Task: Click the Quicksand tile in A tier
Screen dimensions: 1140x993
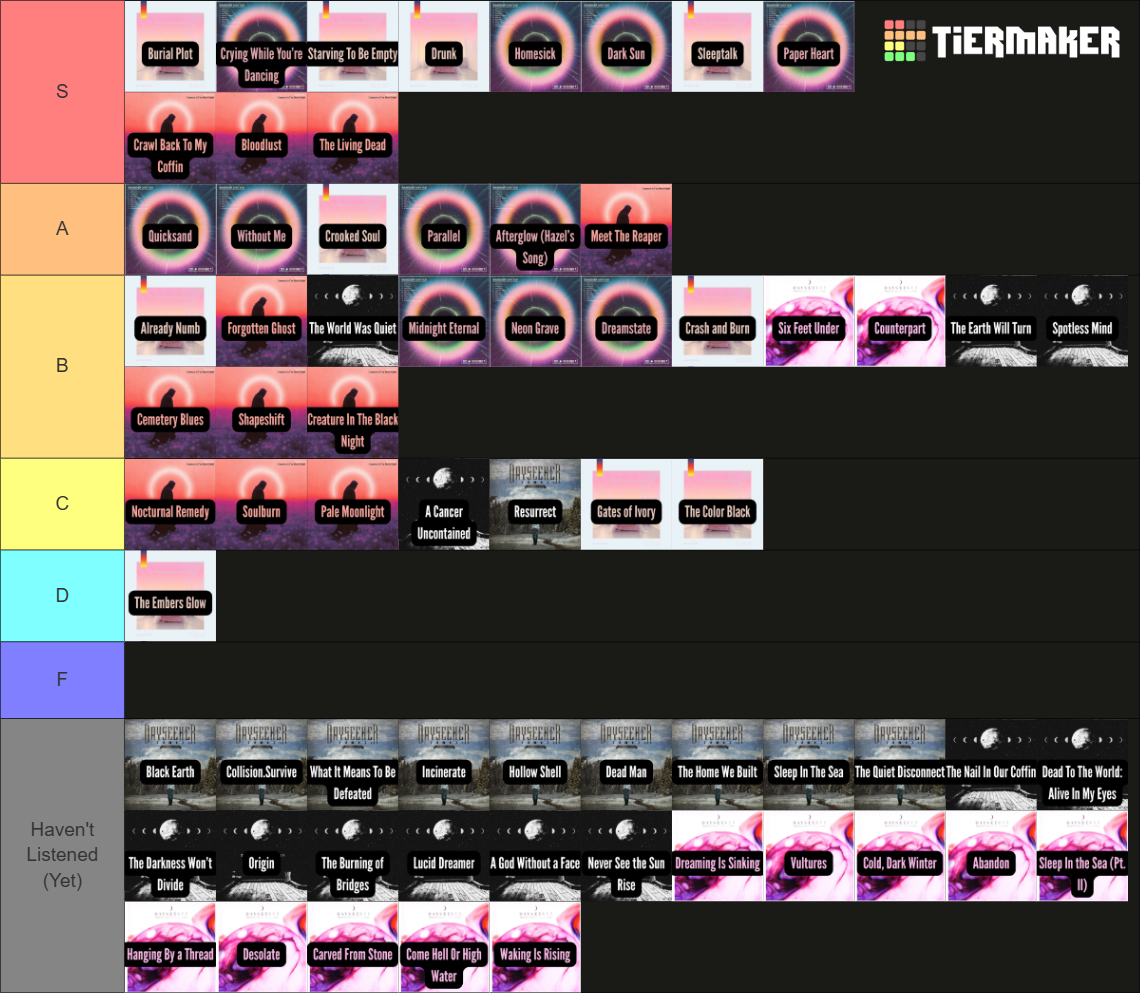Action: click(x=170, y=230)
